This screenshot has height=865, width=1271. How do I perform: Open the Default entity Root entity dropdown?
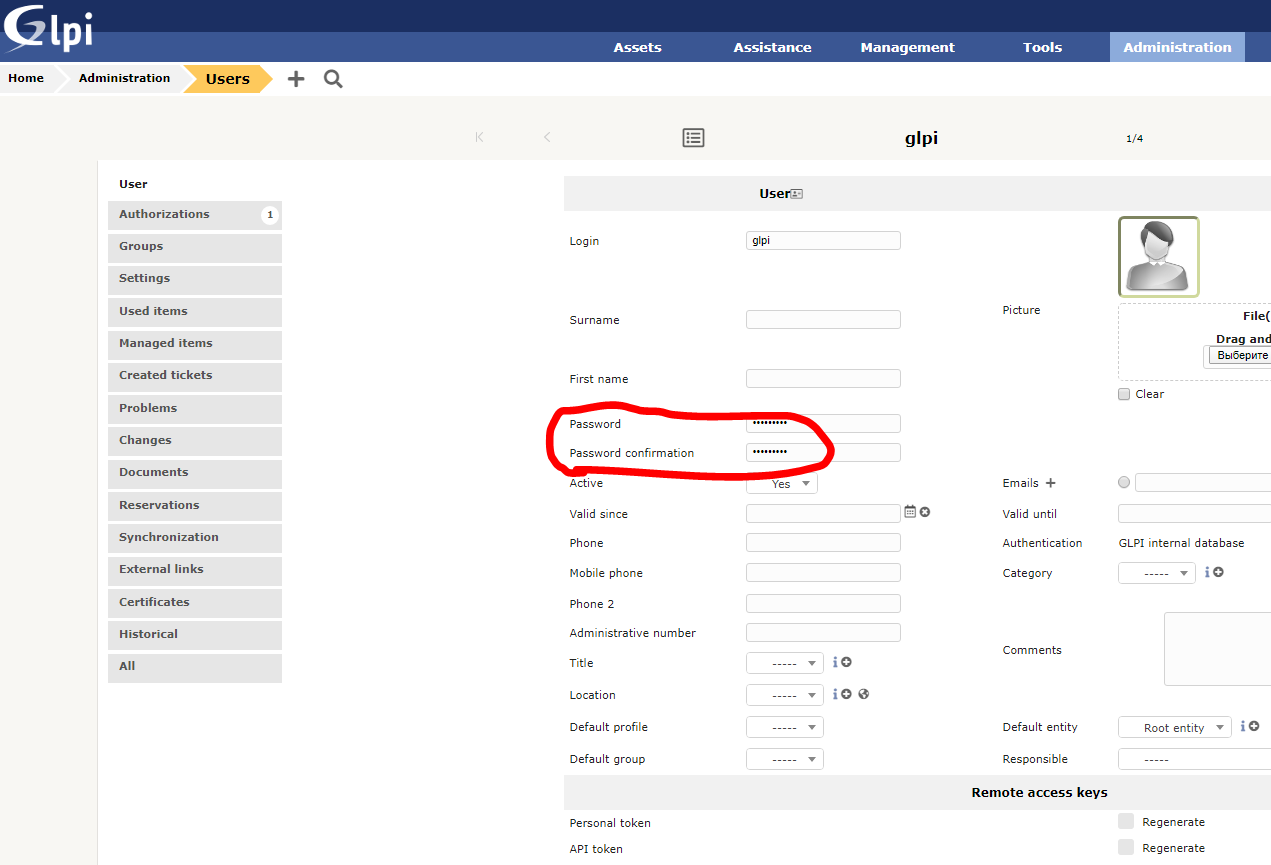pyautogui.click(x=1175, y=727)
